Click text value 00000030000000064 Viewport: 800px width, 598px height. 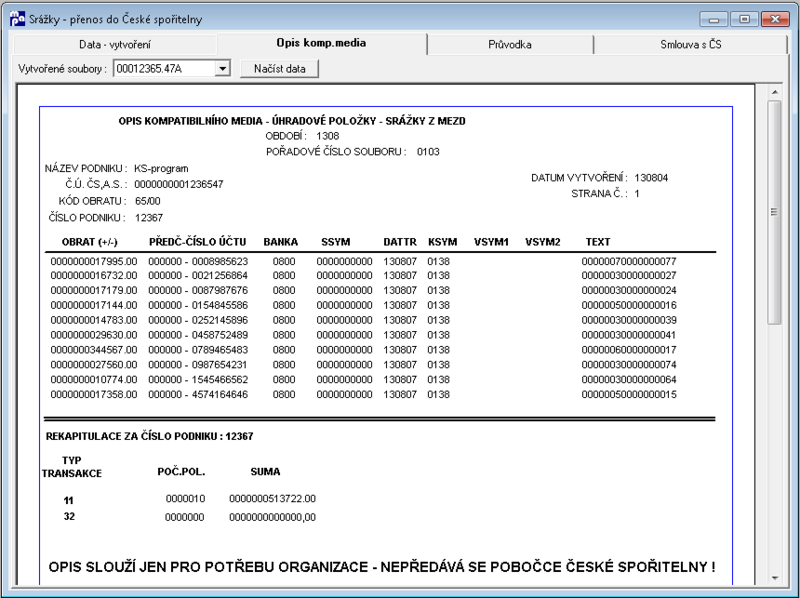[629, 380]
